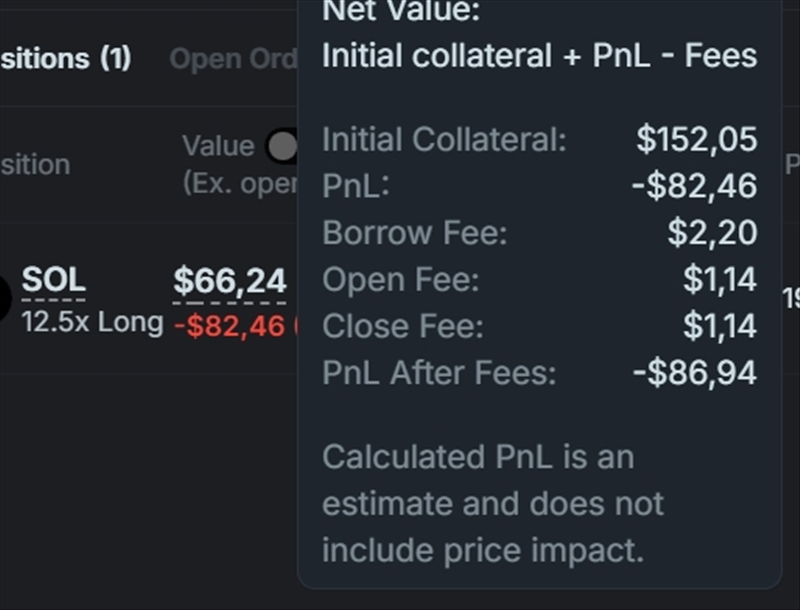Open the SOL position symbol link
The height and width of the screenshot is (610, 800).
point(53,281)
